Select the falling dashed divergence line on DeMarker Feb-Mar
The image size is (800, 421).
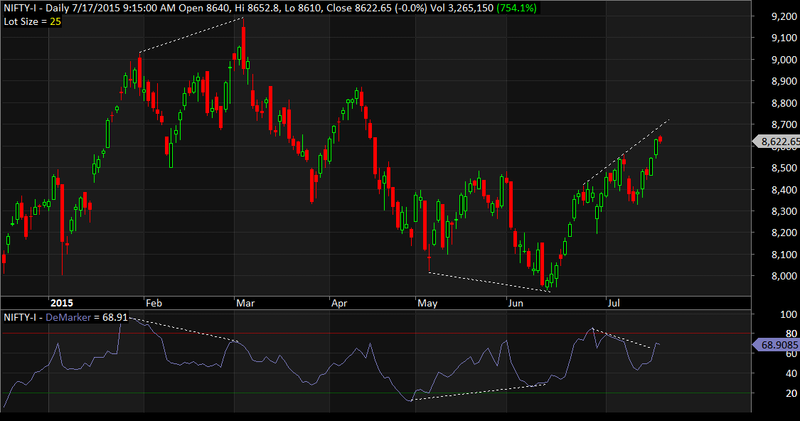click(184, 329)
